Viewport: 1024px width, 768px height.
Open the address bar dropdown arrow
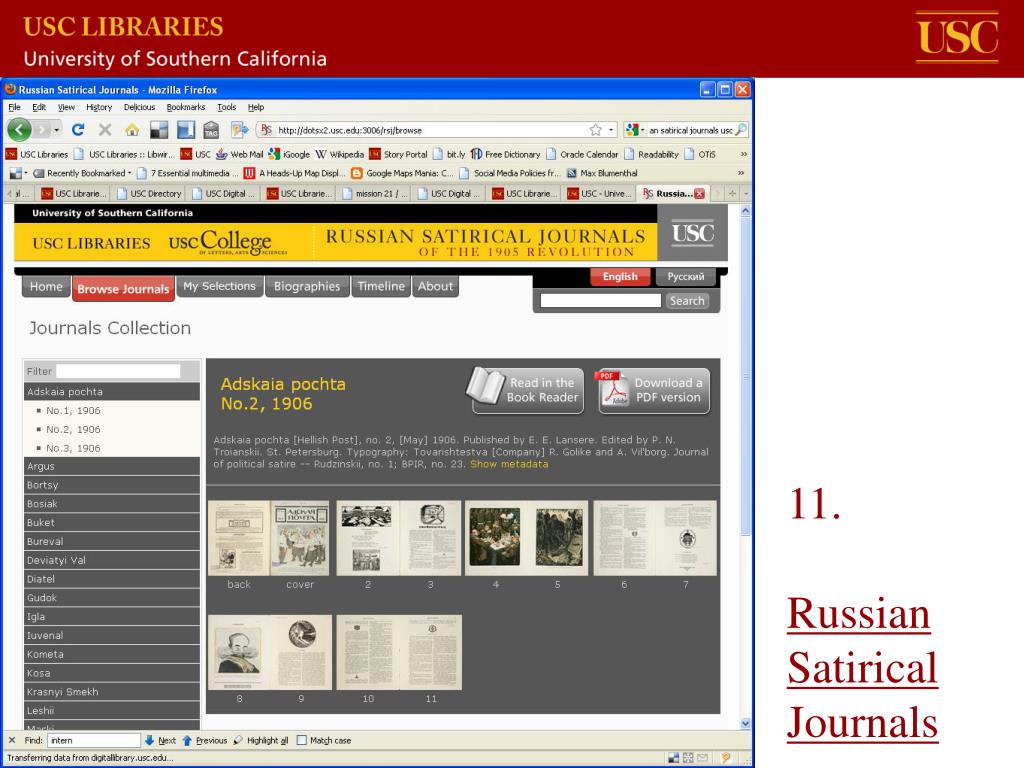(x=611, y=130)
